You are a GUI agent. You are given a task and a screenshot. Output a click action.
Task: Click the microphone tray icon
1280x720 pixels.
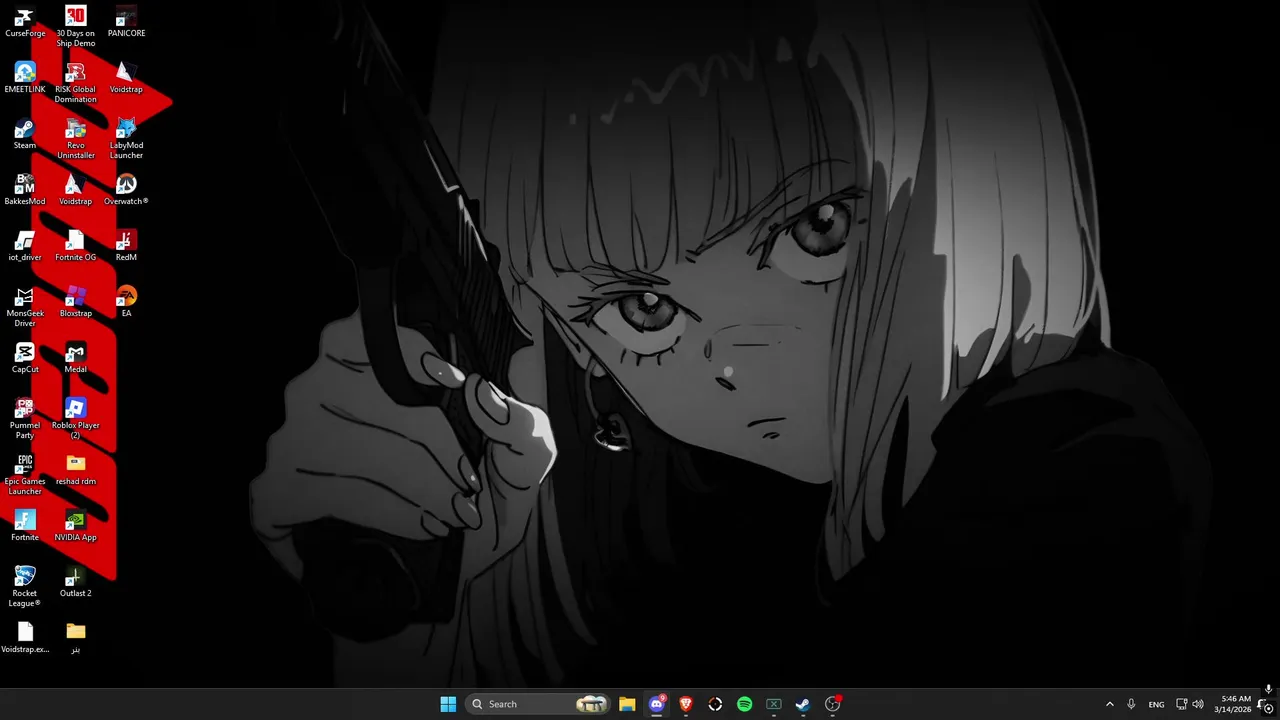[x=1131, y=704]
